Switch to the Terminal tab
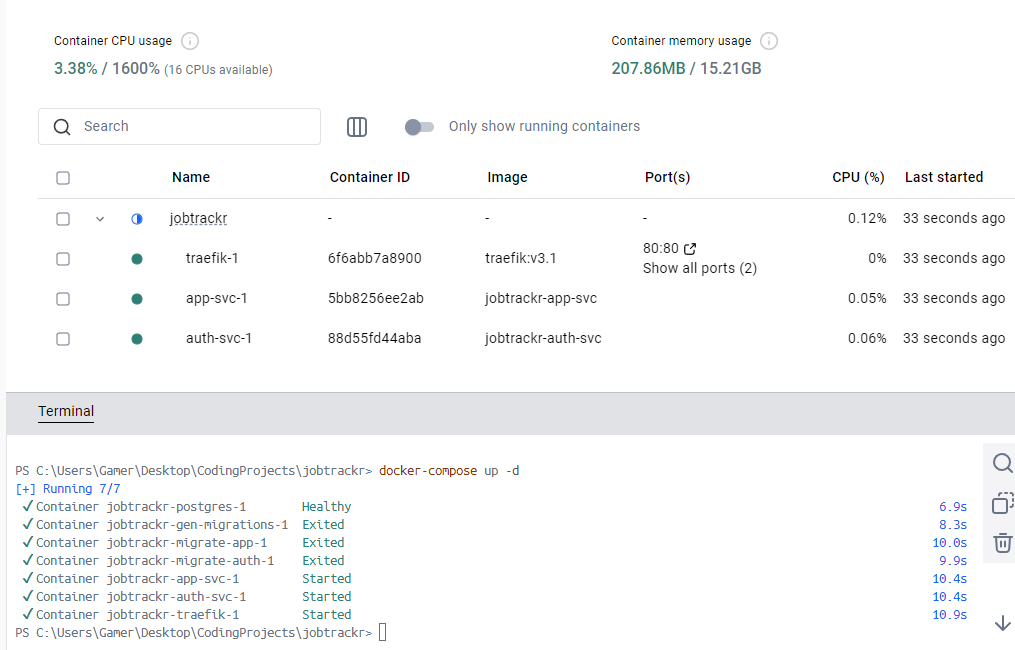The width and height of the screenshot is (1015, 650). [x=66, y=411]
